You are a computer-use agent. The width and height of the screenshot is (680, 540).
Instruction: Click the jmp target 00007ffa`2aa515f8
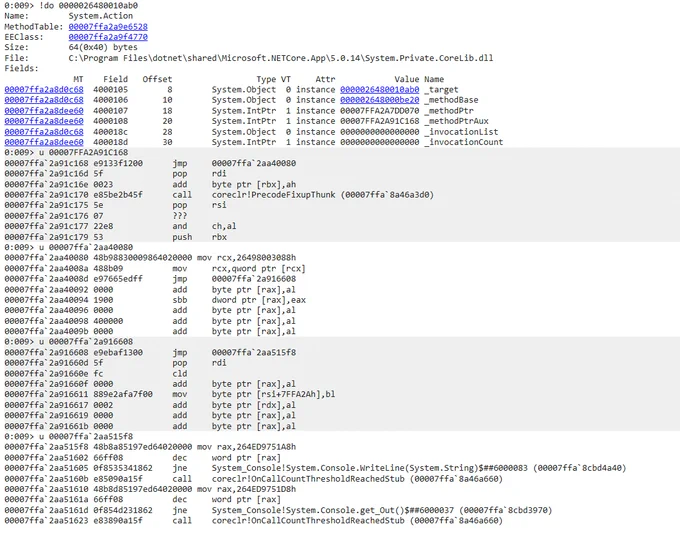[x=254, y=353]
